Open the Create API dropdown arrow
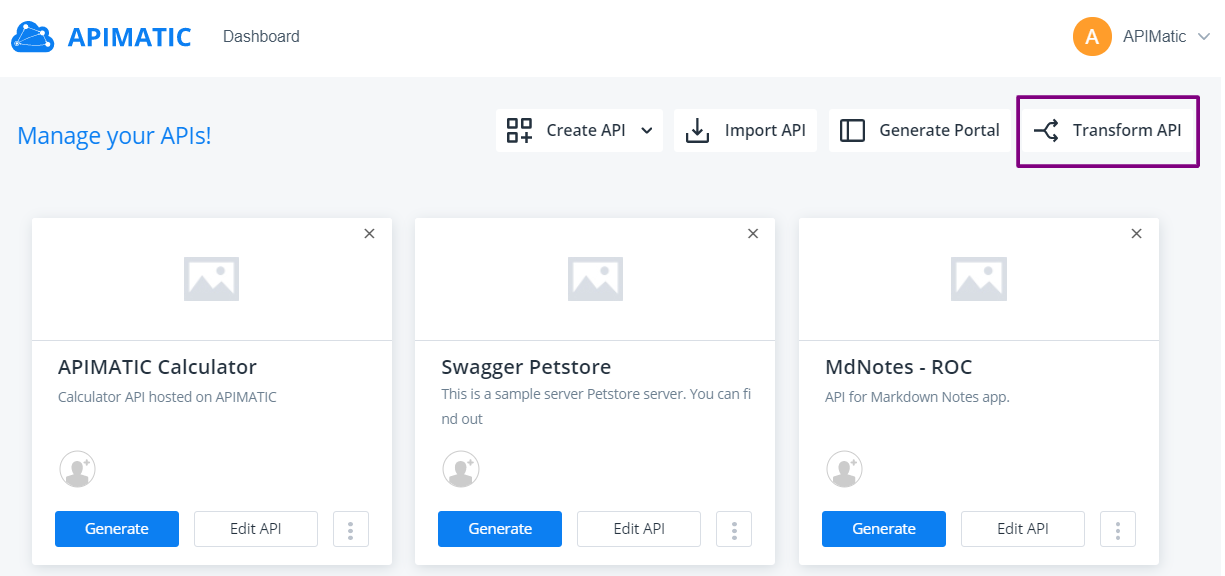The width and height of the screenshot is (1225, 576). 646,131
